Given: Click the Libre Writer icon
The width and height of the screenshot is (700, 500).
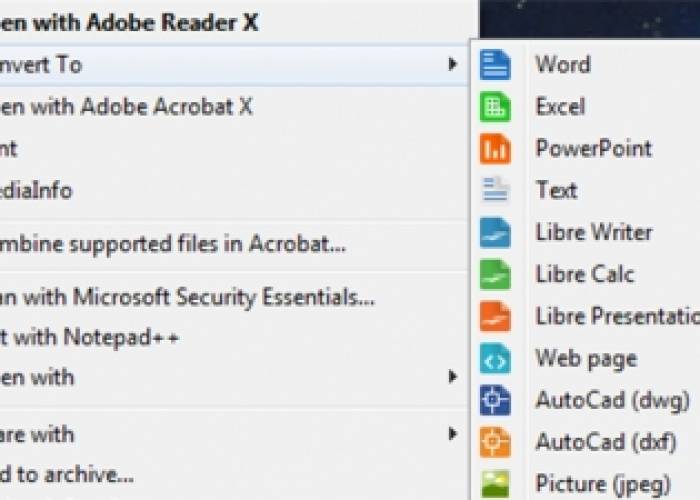Looking at the screenshot, I should click(495, 233).
